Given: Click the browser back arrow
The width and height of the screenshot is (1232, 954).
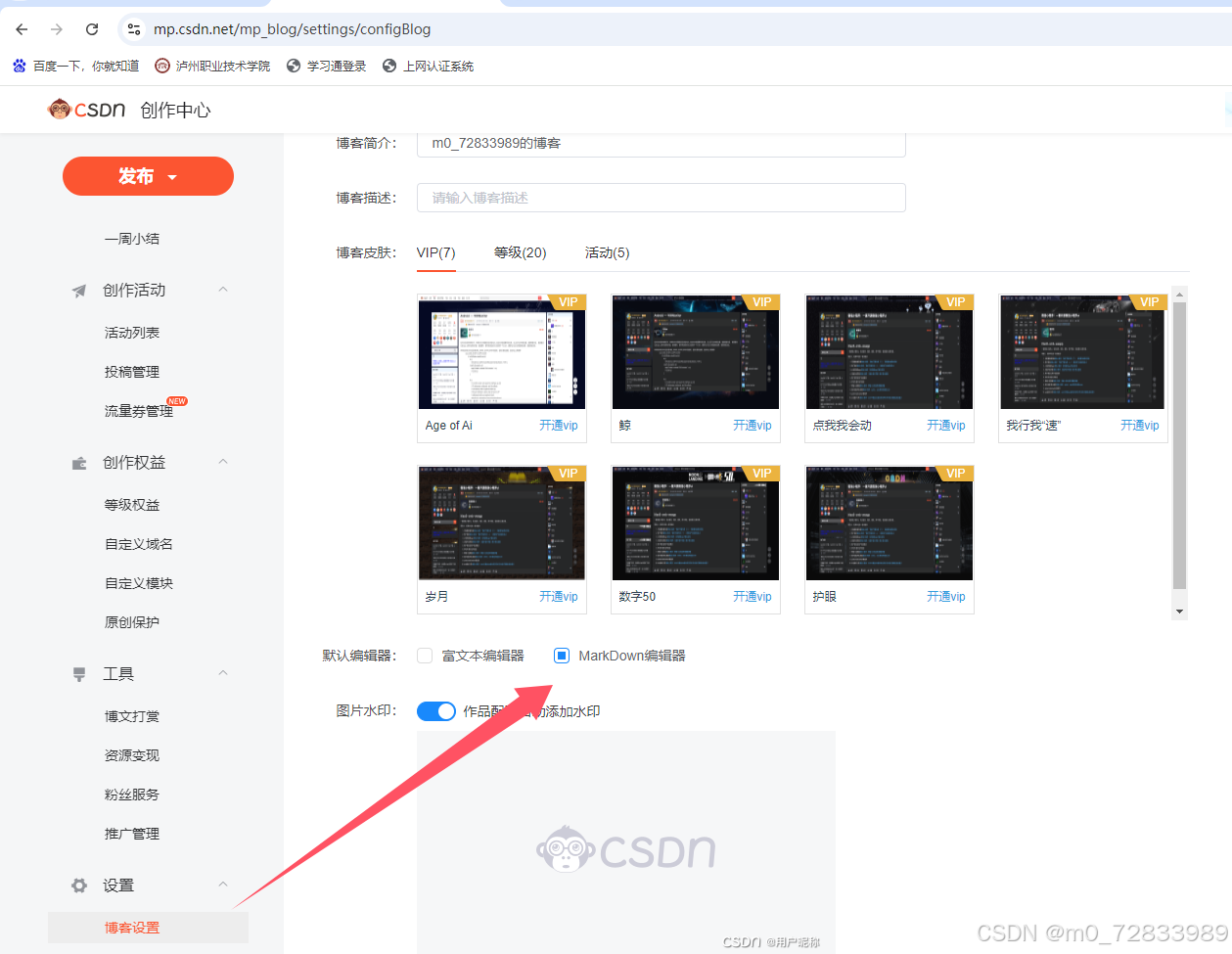Looking at the screenshot, I should 22,29.
